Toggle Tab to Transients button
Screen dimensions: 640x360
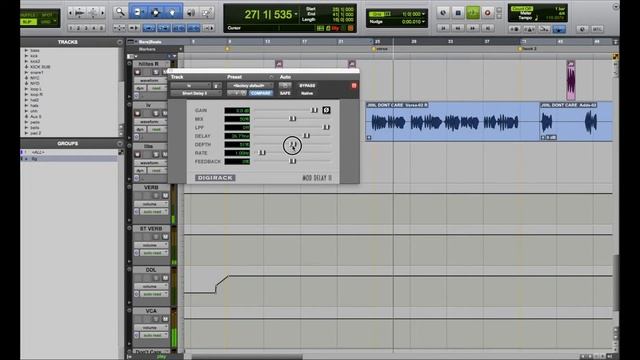click(x=134, y=28)
